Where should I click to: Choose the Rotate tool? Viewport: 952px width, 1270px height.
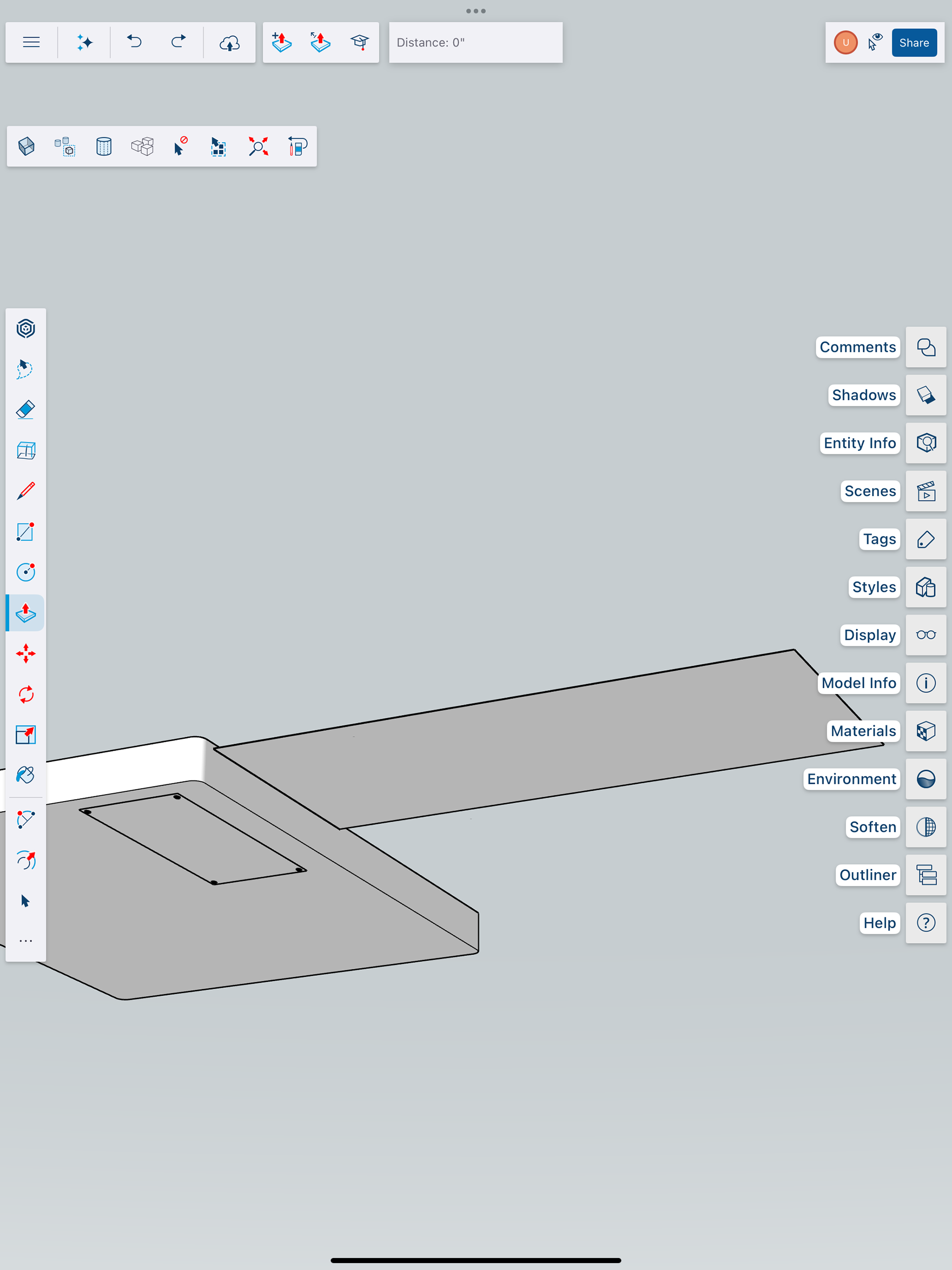pyautogui.click(x=26, y=694)
